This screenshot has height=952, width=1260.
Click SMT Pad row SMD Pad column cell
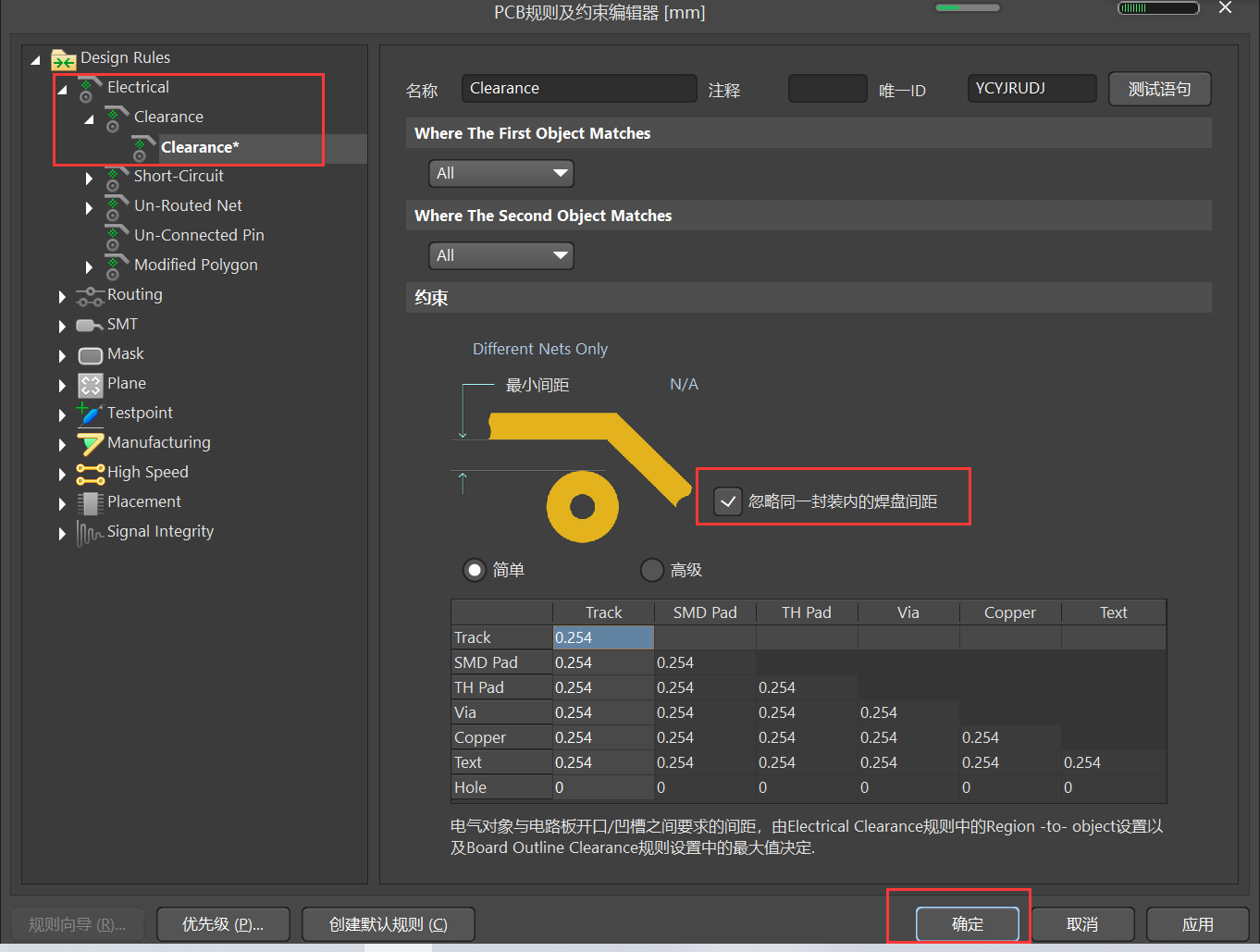point(705,662)
